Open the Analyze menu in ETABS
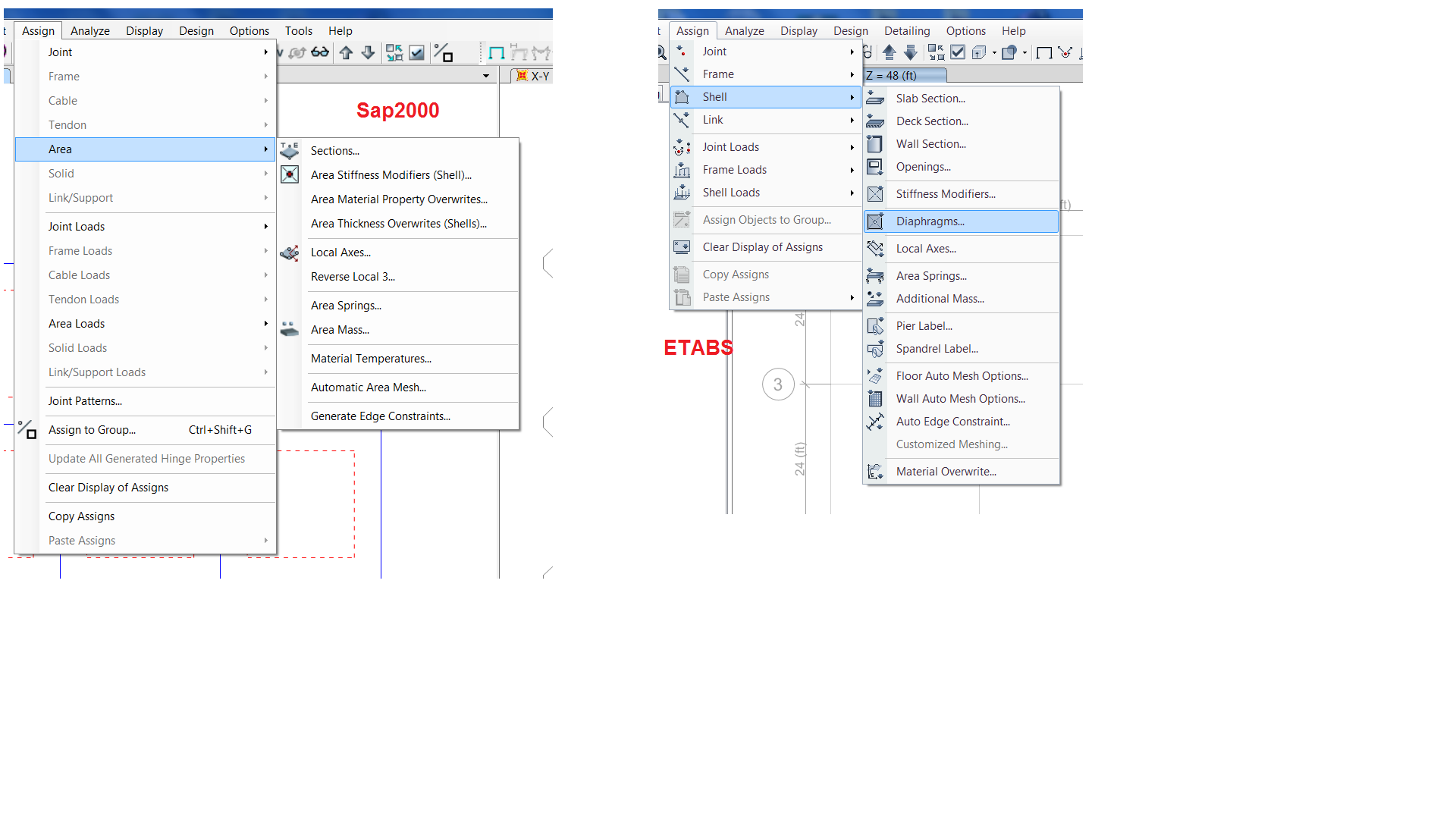 tap(744, 31)
